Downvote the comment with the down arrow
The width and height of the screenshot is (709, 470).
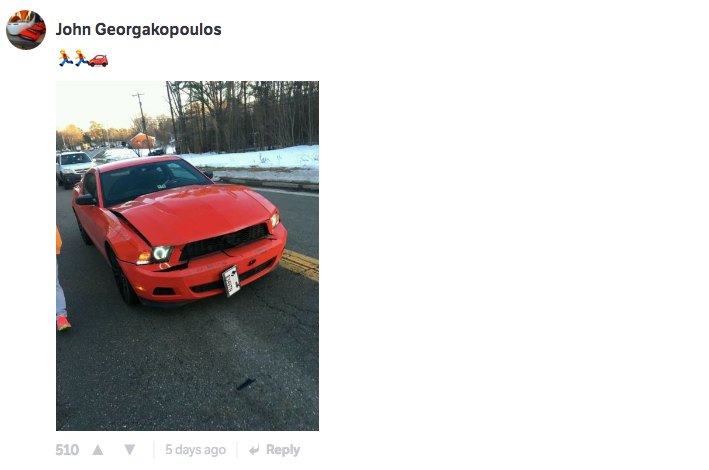point(130,450)
